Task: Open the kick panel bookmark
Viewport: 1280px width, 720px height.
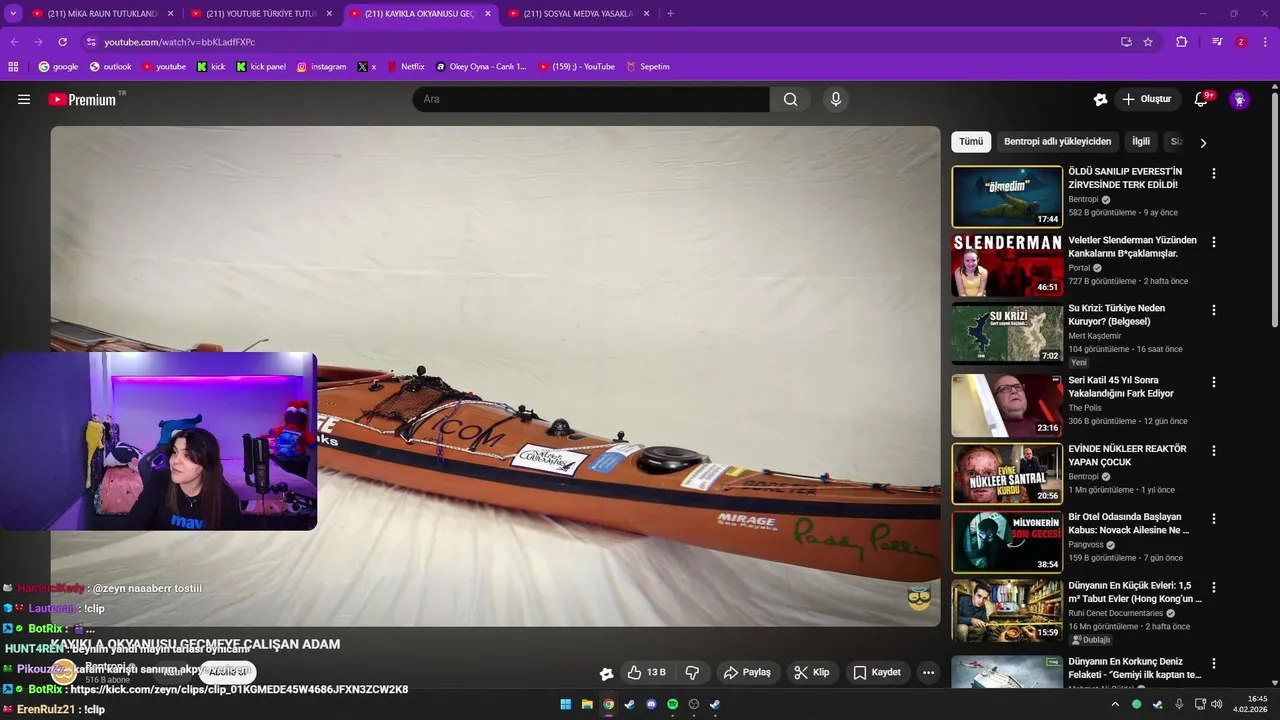Action: coord(261,67)
